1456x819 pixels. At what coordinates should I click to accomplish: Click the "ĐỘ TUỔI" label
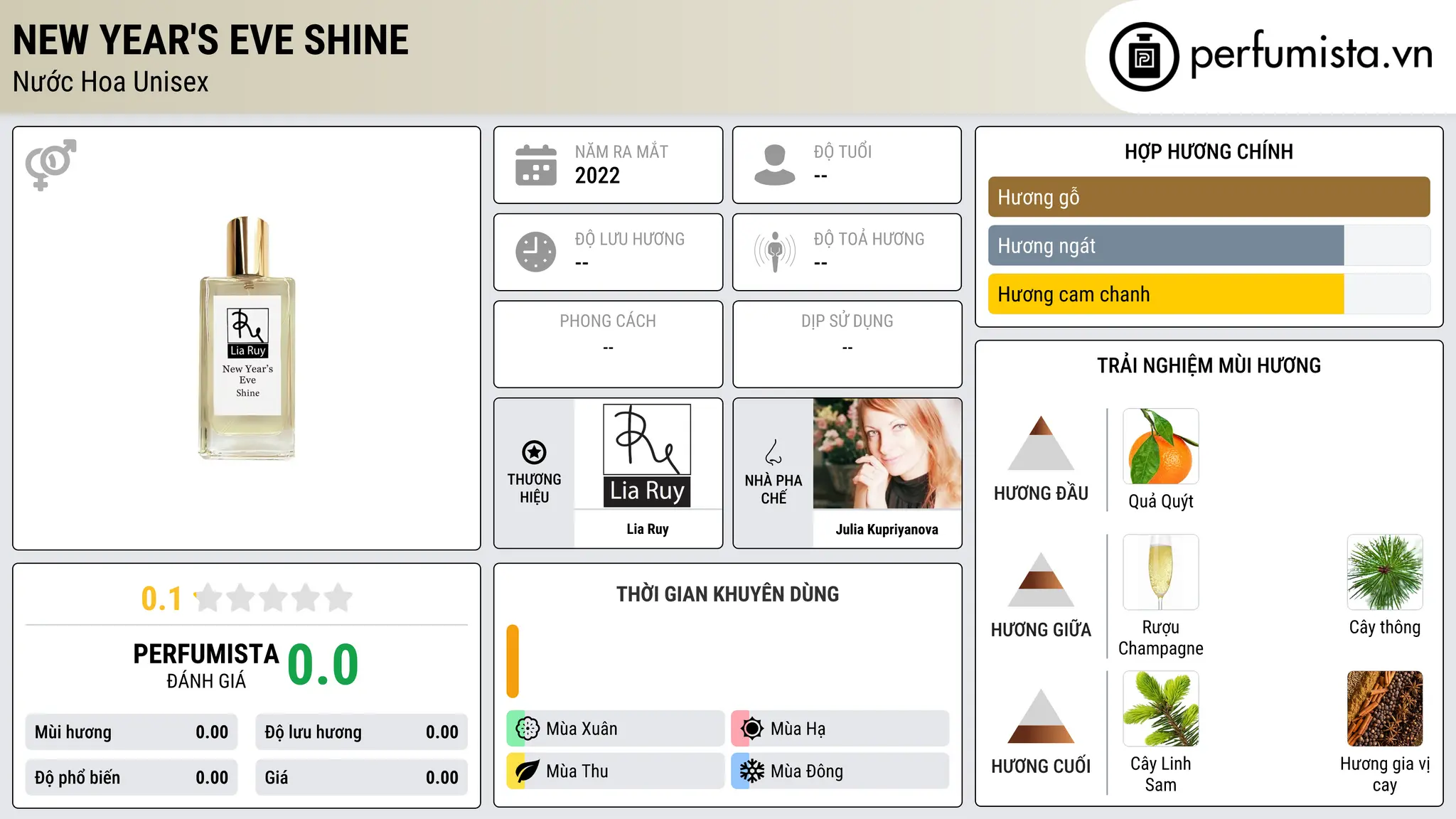click(x=842, y=151)
